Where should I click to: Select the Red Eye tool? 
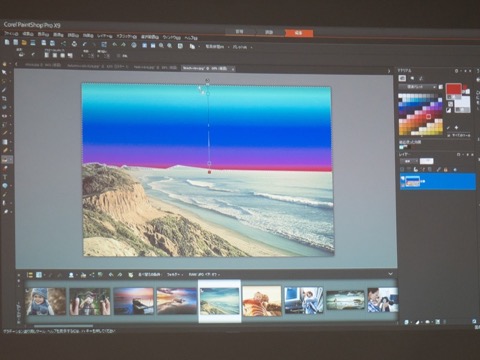pyautogui.click(x=4, y=116)
